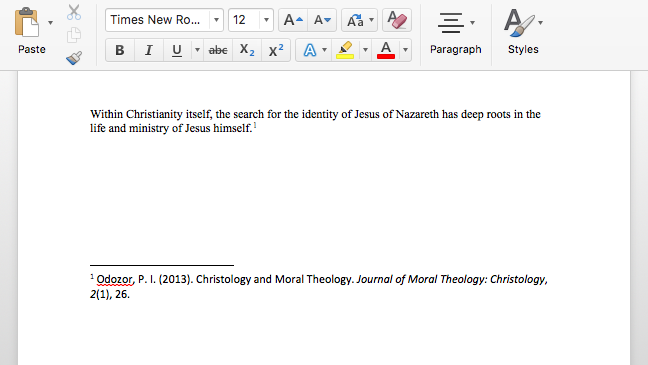
Task: Toggle strikethrough abc formatting
Action: tap(218, 50)
